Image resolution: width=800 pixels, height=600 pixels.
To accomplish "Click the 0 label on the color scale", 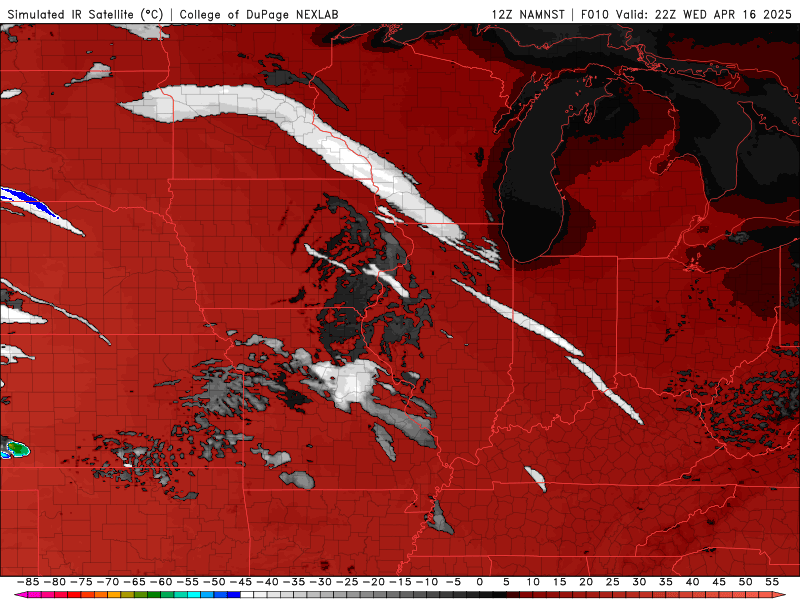I will [479, 582].
